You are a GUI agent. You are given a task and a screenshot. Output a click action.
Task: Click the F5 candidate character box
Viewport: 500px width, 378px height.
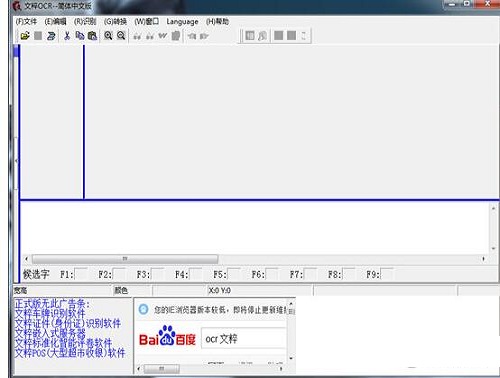pyautogui.click(x=234, y=274)
